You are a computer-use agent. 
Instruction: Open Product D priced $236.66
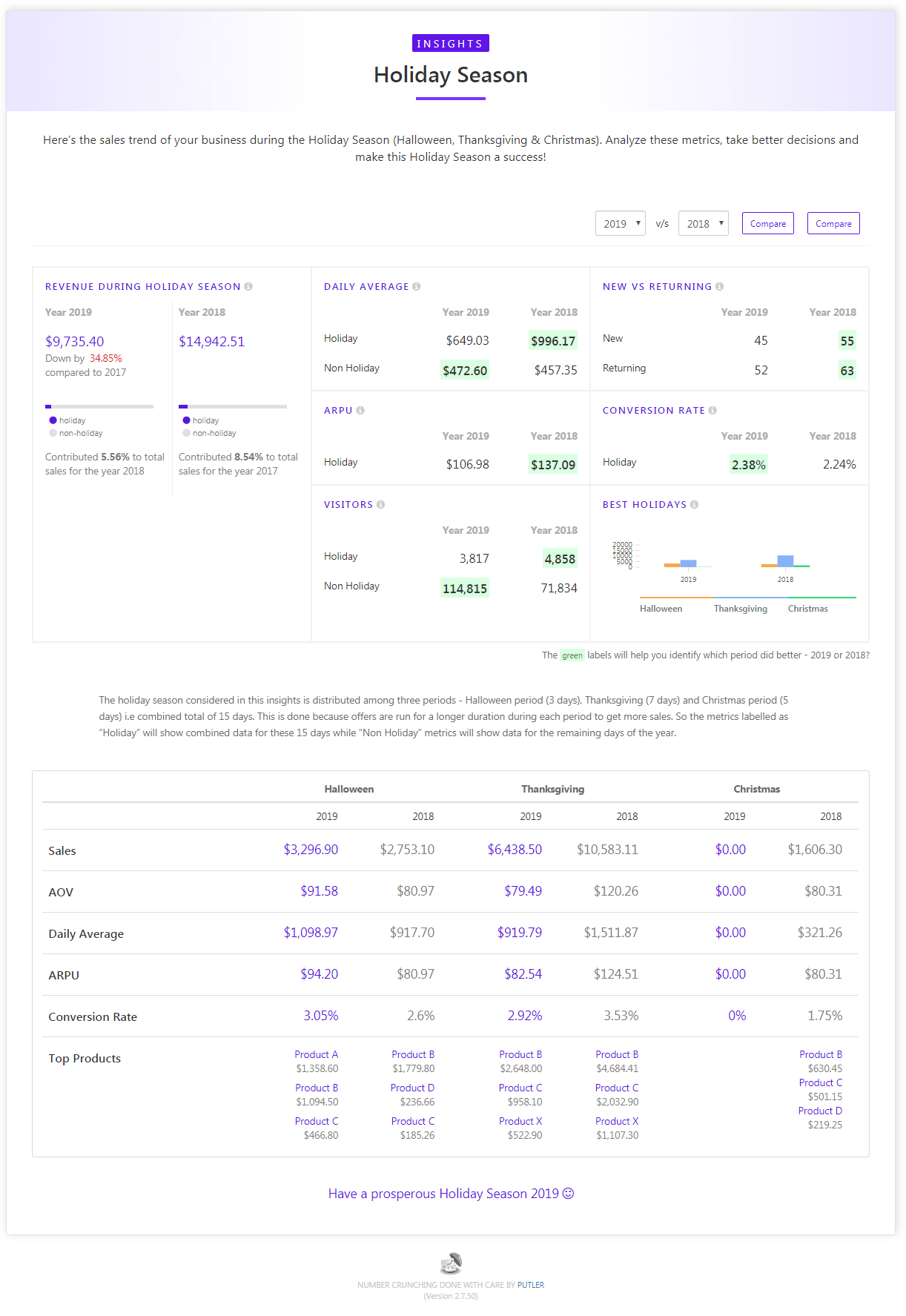pyautogui.click(x=412, y=1088)
